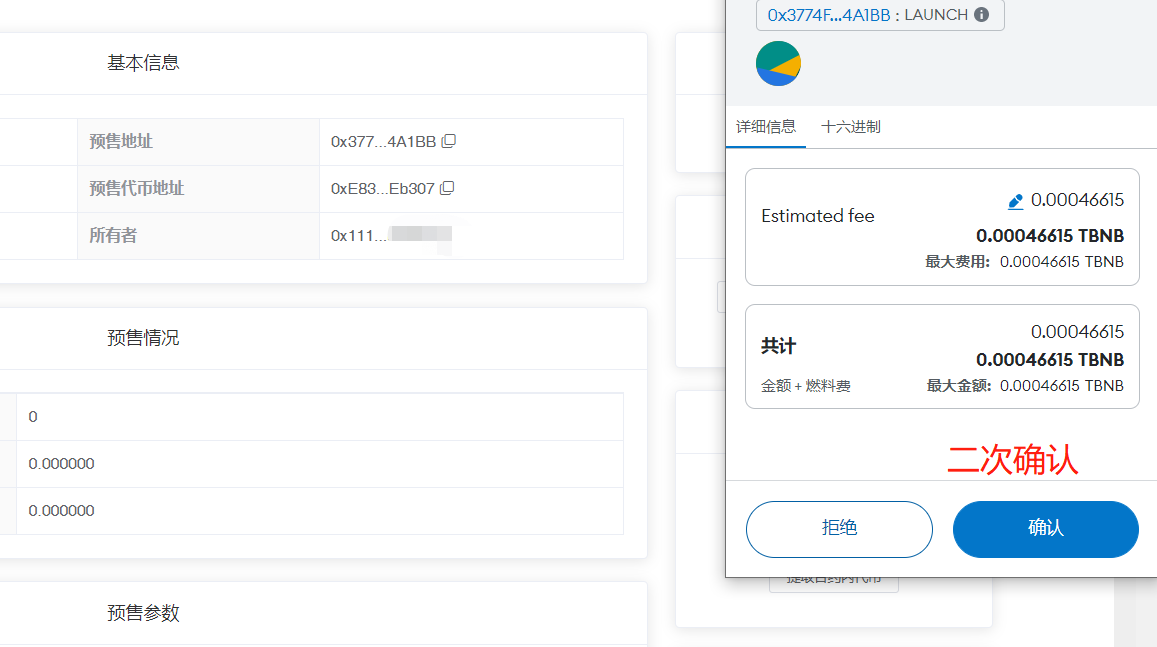Screen dimensions: 1157x647
Task: Click the pencil icon to edit estimated fee
Action: [1015, 201]
